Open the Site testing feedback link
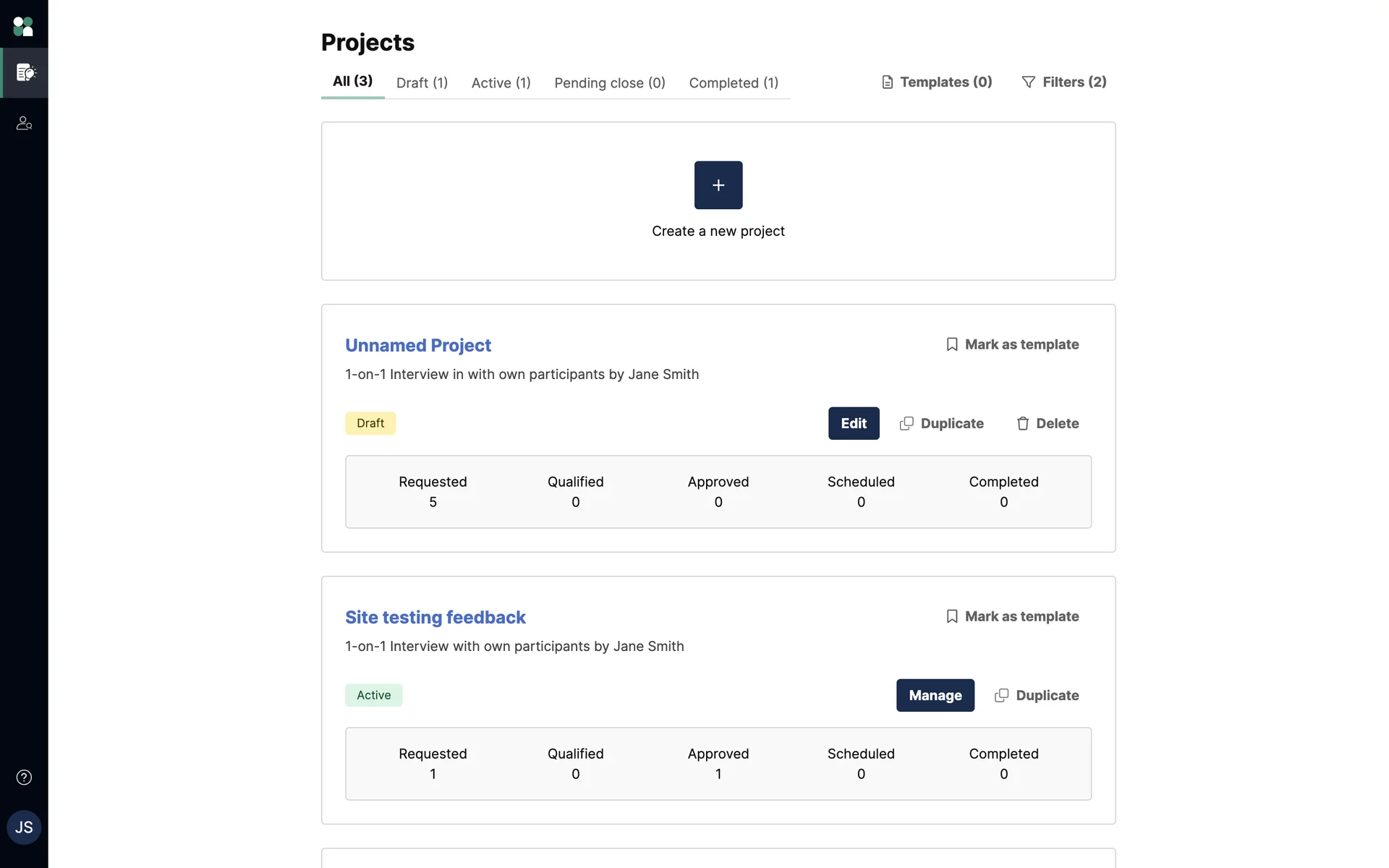Screen dimensions: 1389x868 click(x=435, y=617)
